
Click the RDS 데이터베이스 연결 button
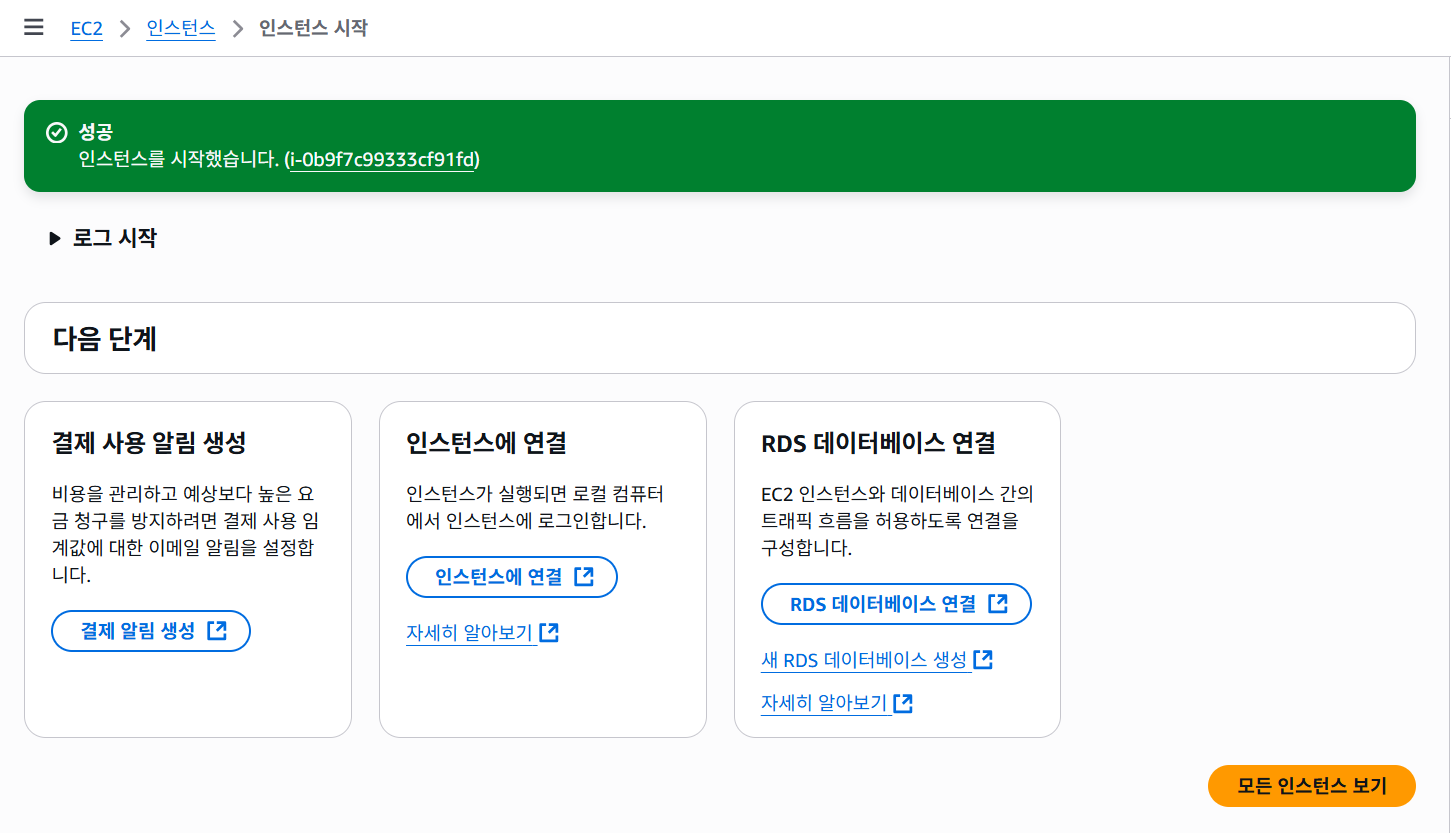tap(896, 604)
